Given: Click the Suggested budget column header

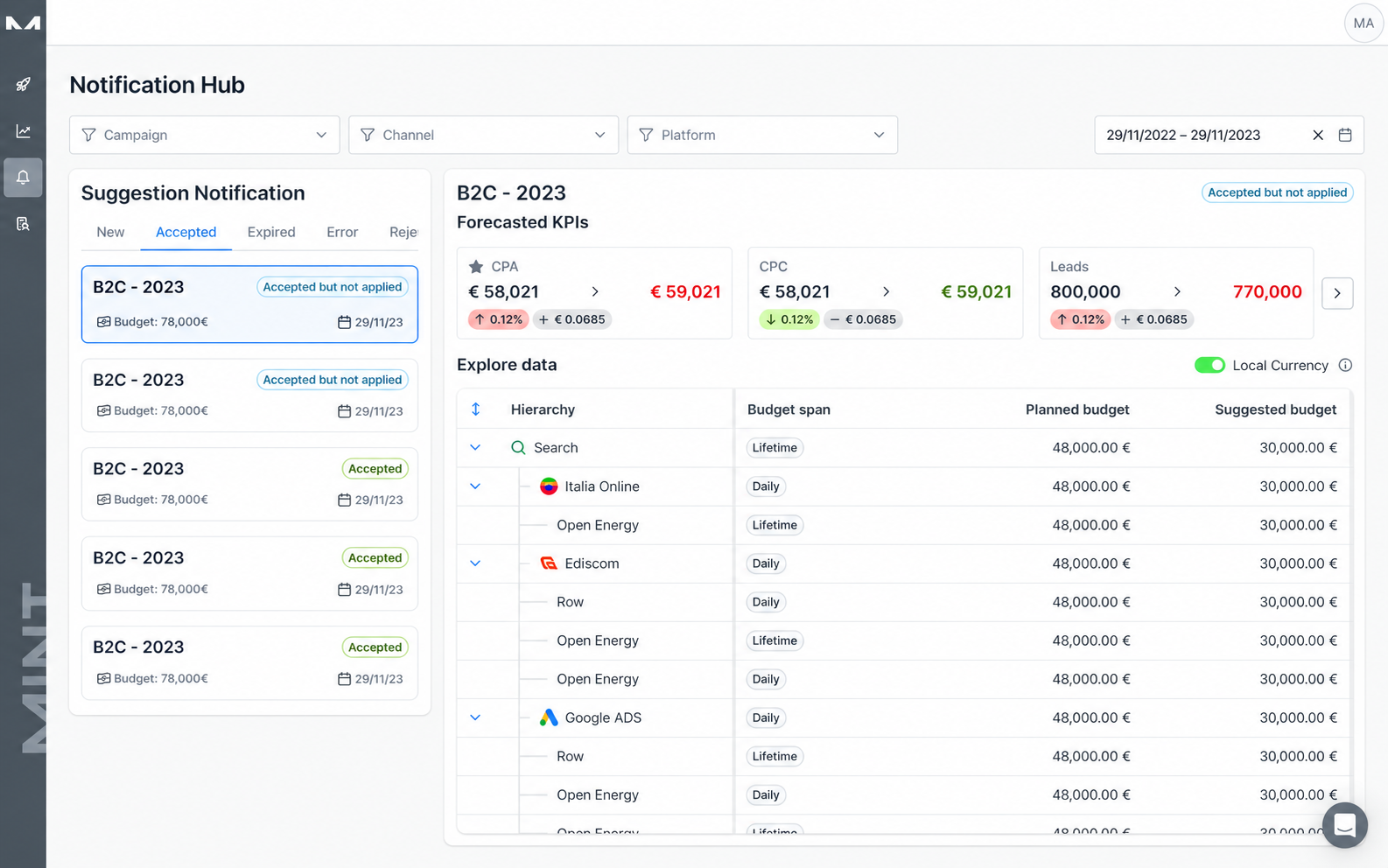Looking at the screenshot, I should tap(1275, 409).
